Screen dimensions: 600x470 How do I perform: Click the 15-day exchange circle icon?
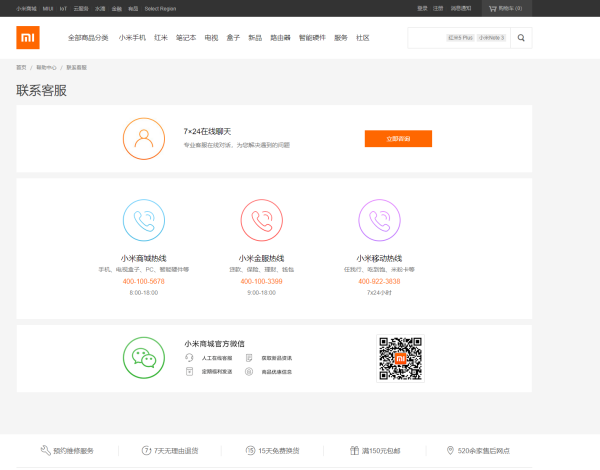click(x=250, y=450)
